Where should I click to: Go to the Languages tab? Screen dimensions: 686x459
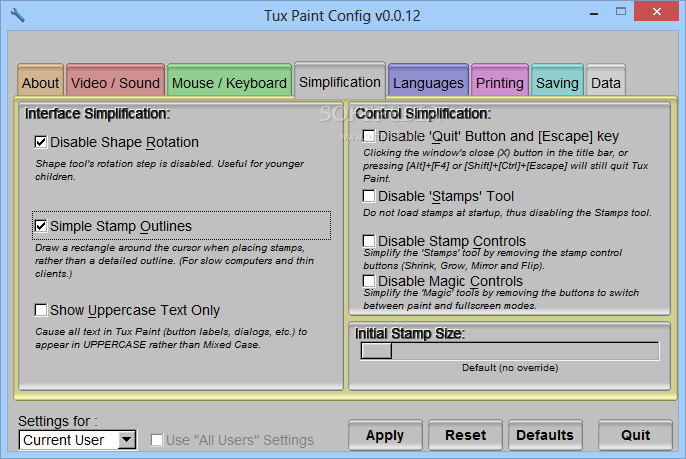pos(428,80)
